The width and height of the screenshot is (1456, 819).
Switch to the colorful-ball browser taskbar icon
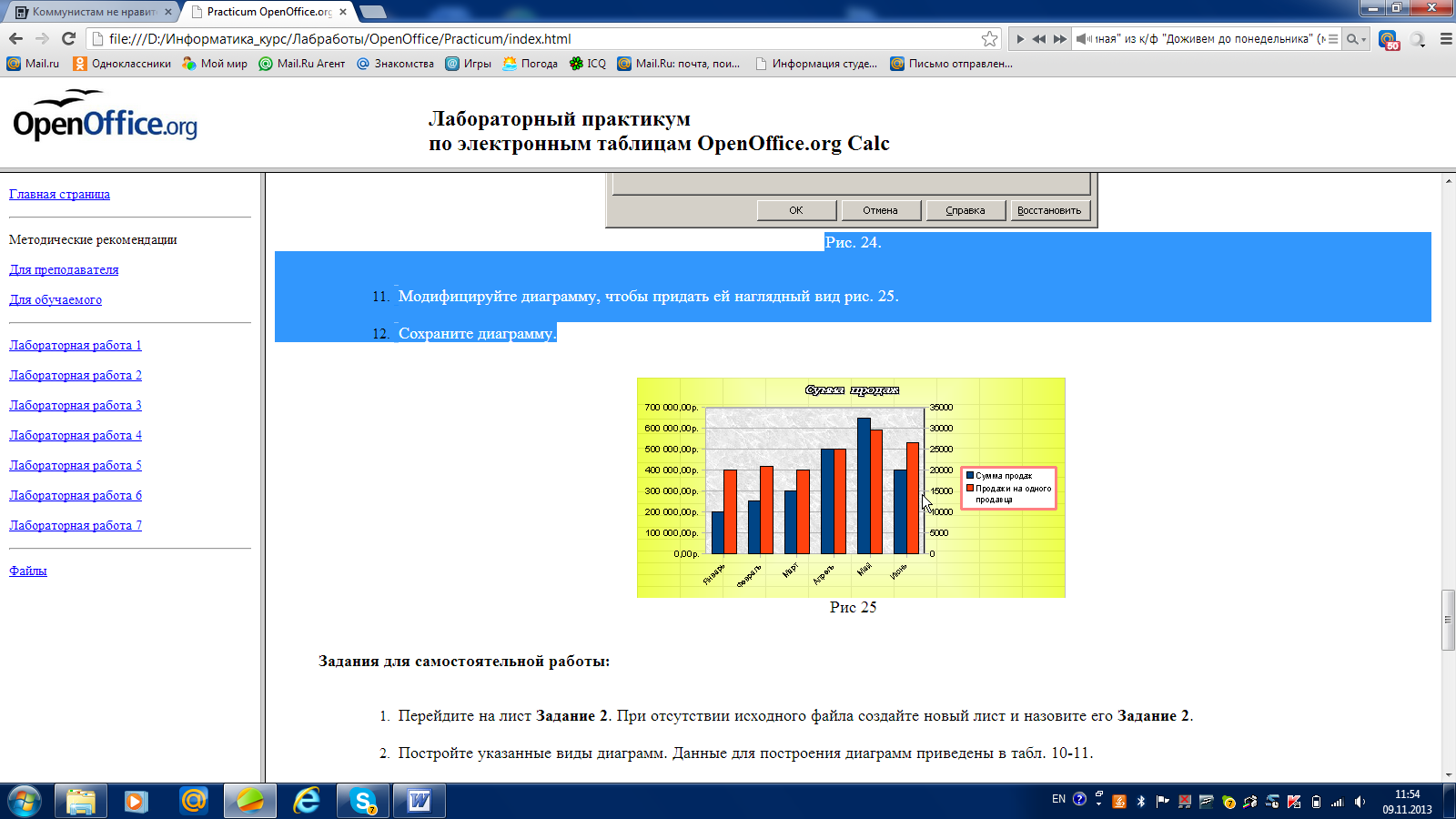pos(249,801)
